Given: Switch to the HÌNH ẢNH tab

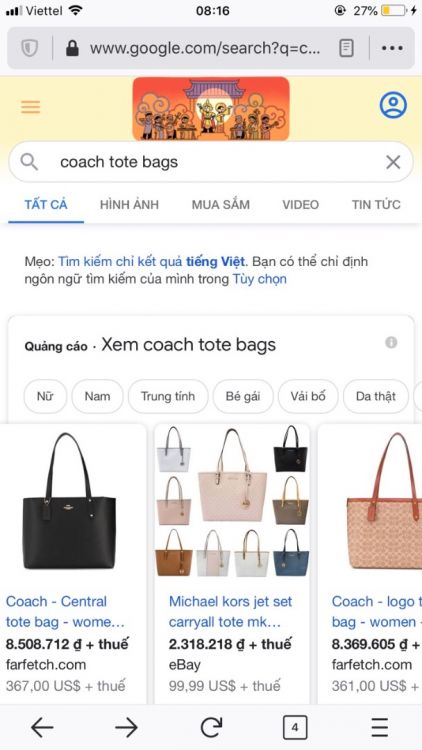Looking at the screenshot, I should [x=129, y=205].
